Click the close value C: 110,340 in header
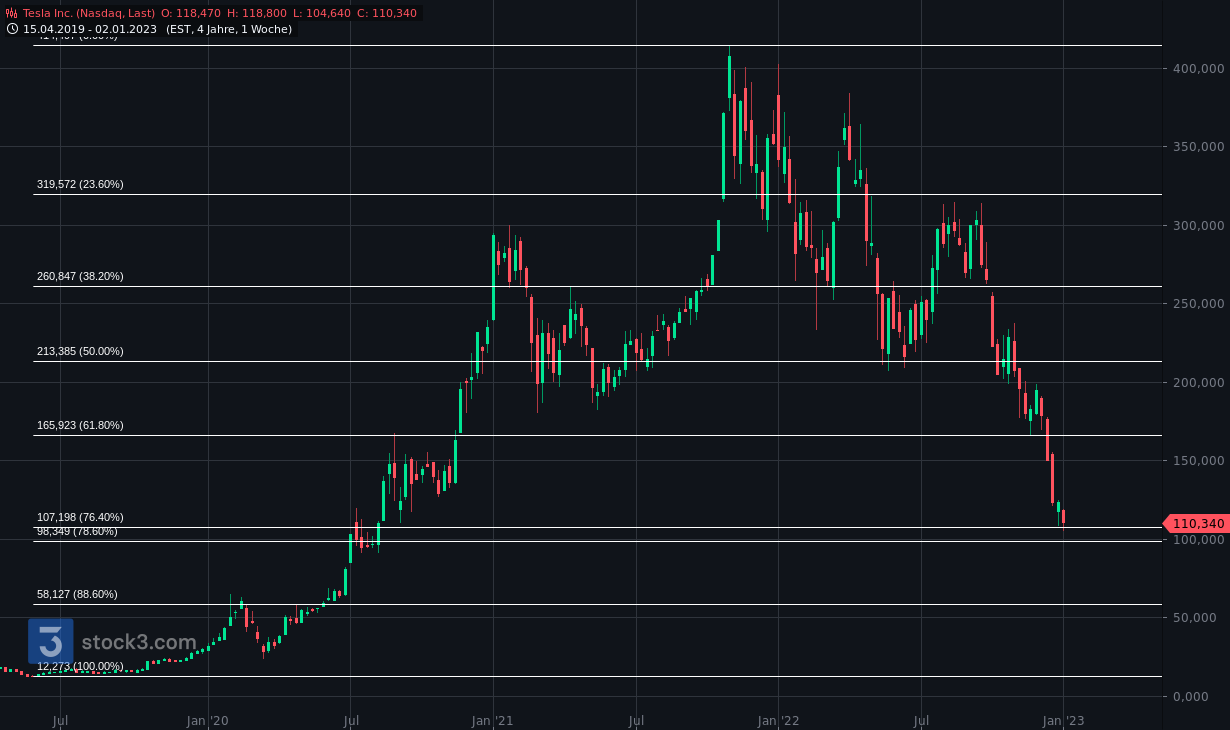 click(387, 13)
